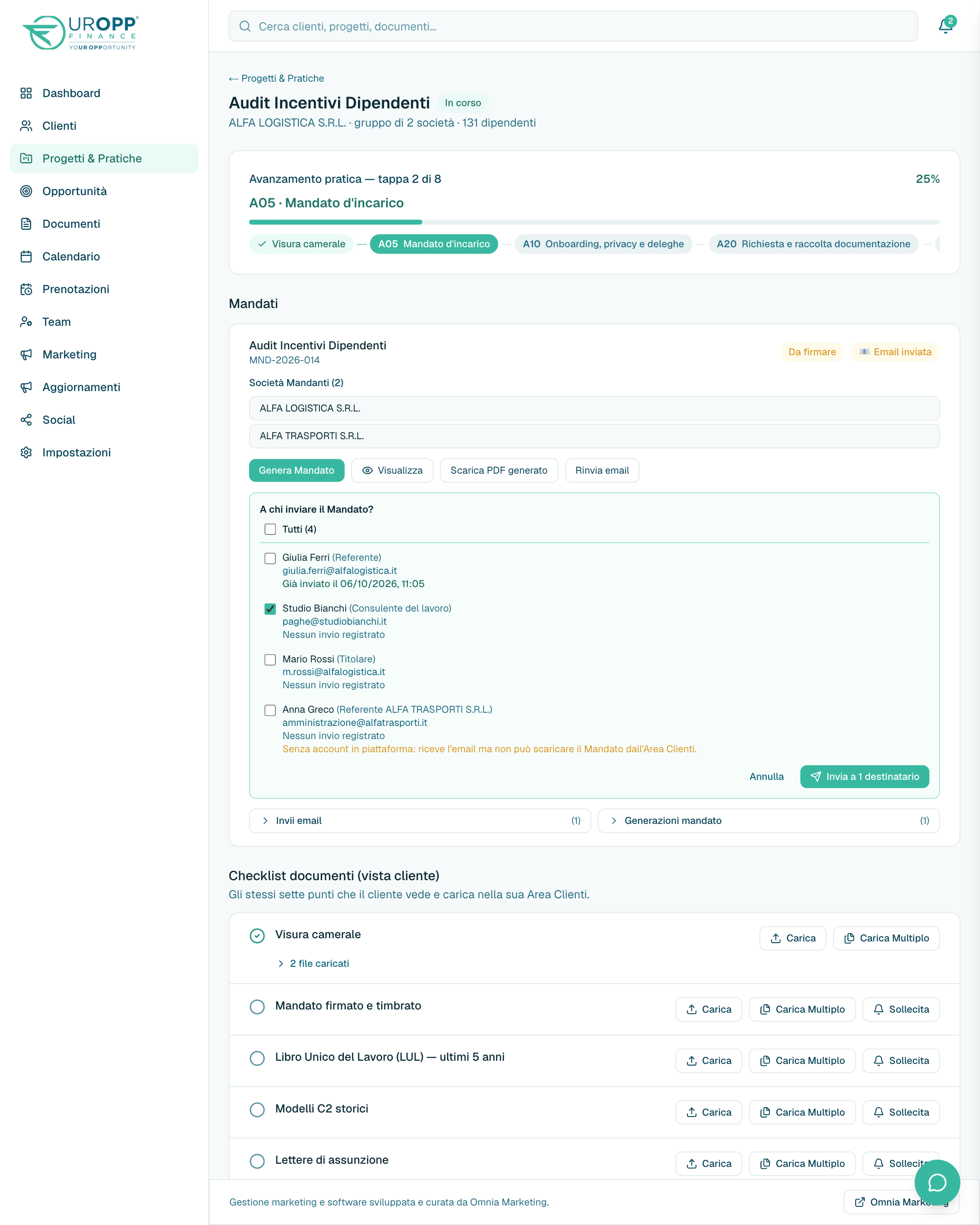Check the Tutti (4) checkbox
This screenshot has width=980, height=1225.
pos(270,529)
